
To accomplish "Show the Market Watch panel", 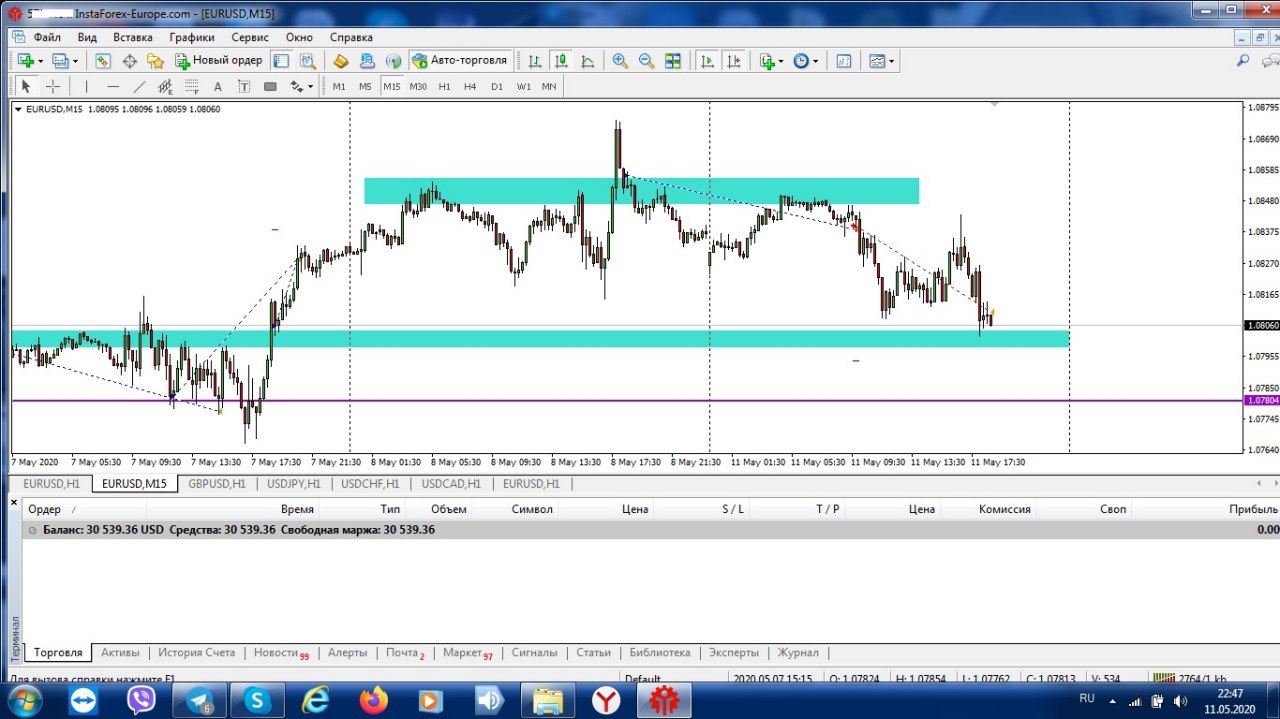I will pos(103,61).
